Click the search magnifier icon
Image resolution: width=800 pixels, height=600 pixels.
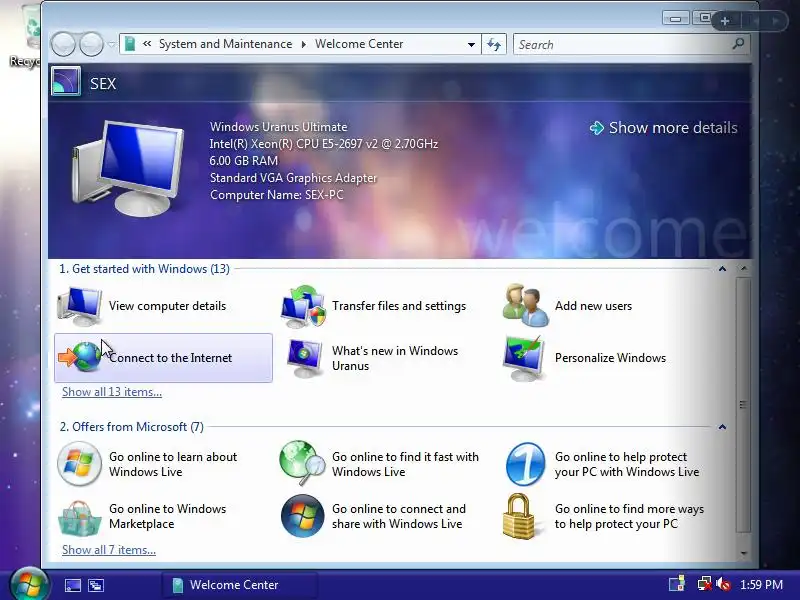click(x=738, y=44)
